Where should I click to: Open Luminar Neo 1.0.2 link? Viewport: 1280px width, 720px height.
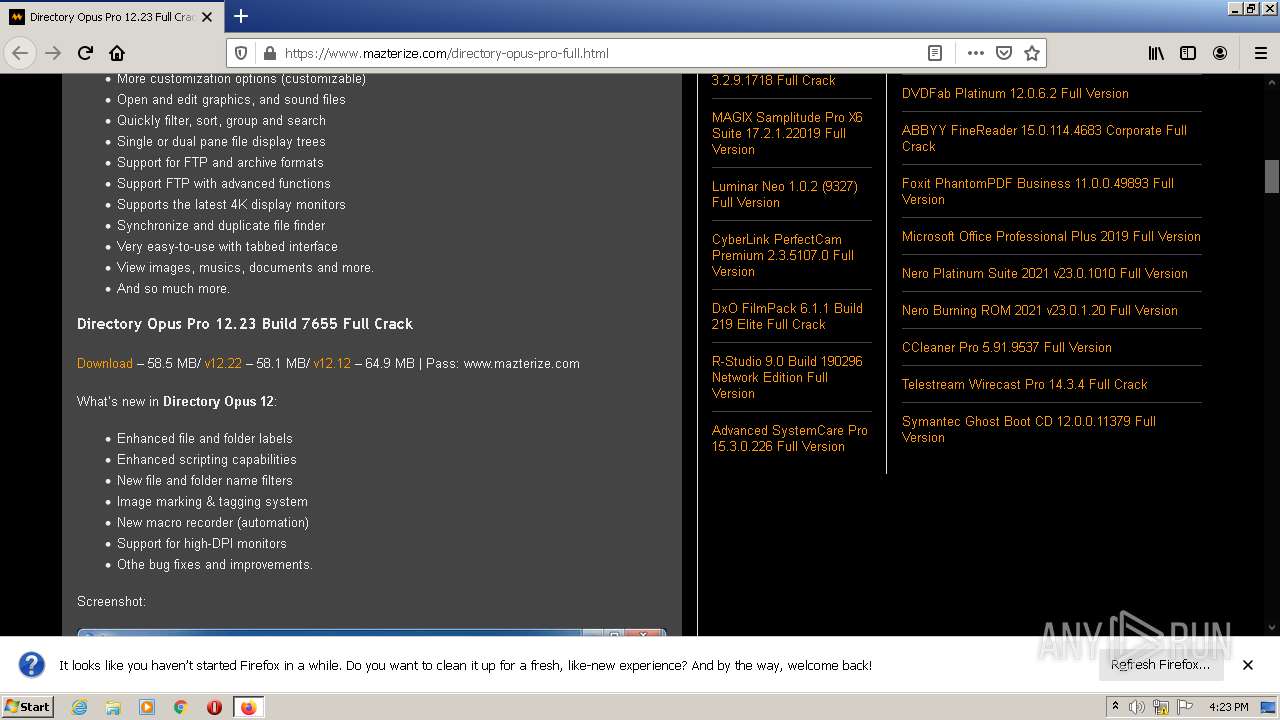pos(785,194)
